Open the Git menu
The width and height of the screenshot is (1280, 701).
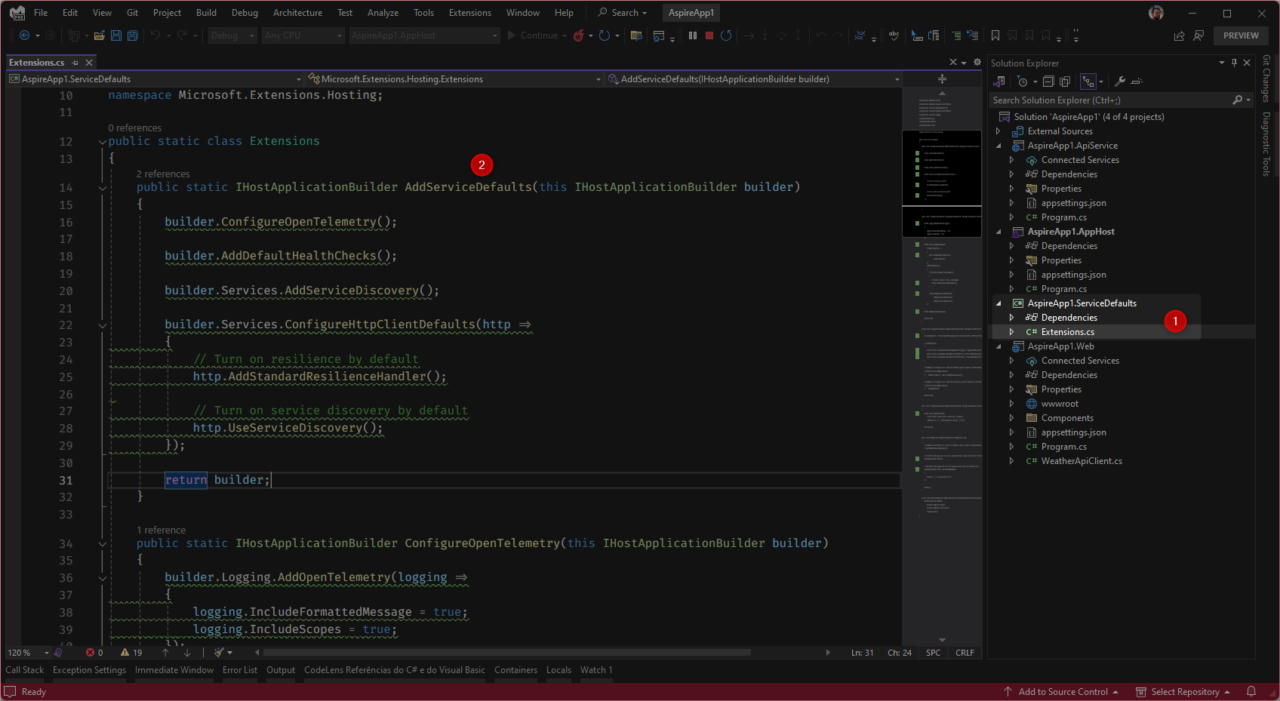(x=132, y=12)
